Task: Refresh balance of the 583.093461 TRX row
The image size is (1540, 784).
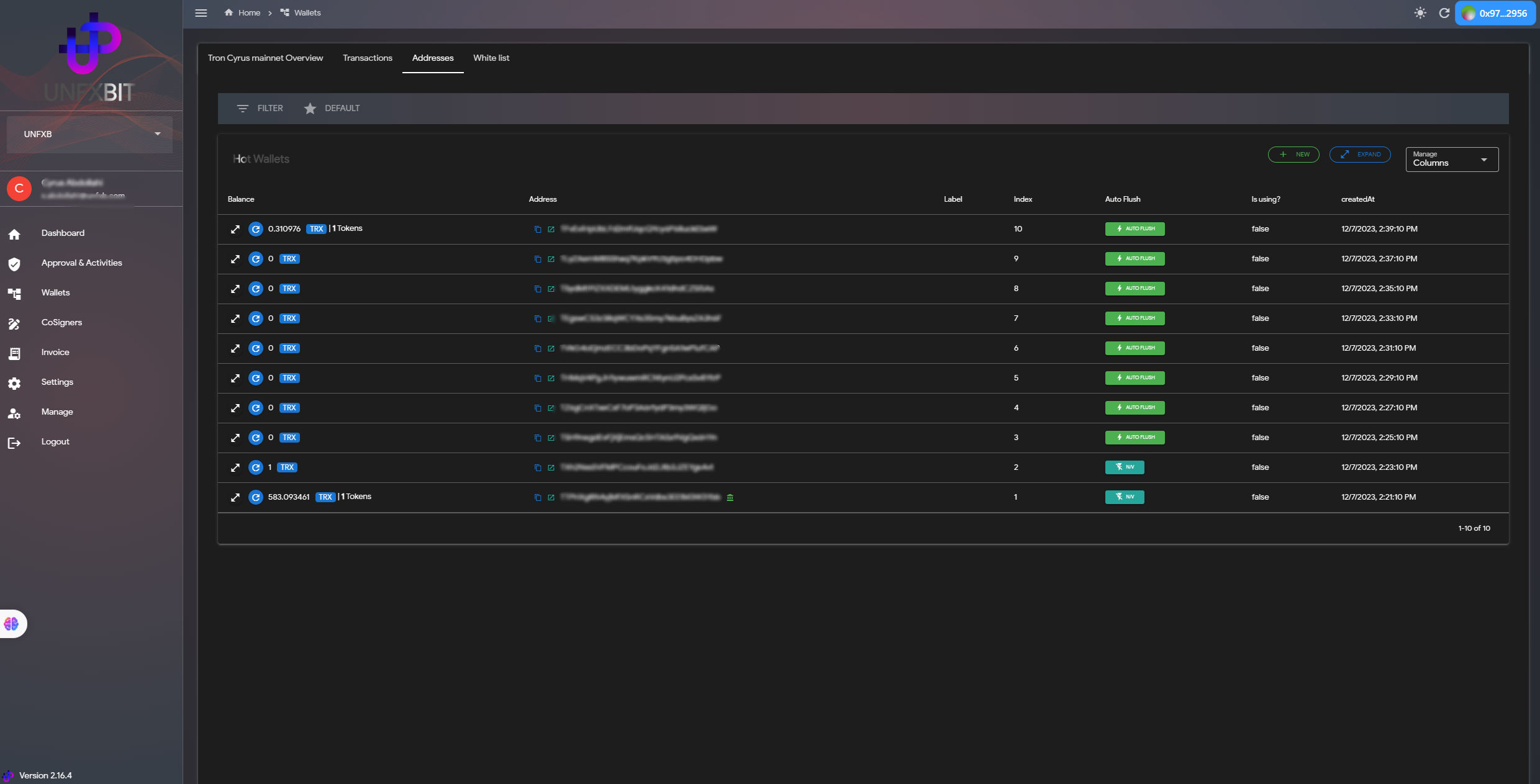Action: pyautogui.click(x=256, y=497)
